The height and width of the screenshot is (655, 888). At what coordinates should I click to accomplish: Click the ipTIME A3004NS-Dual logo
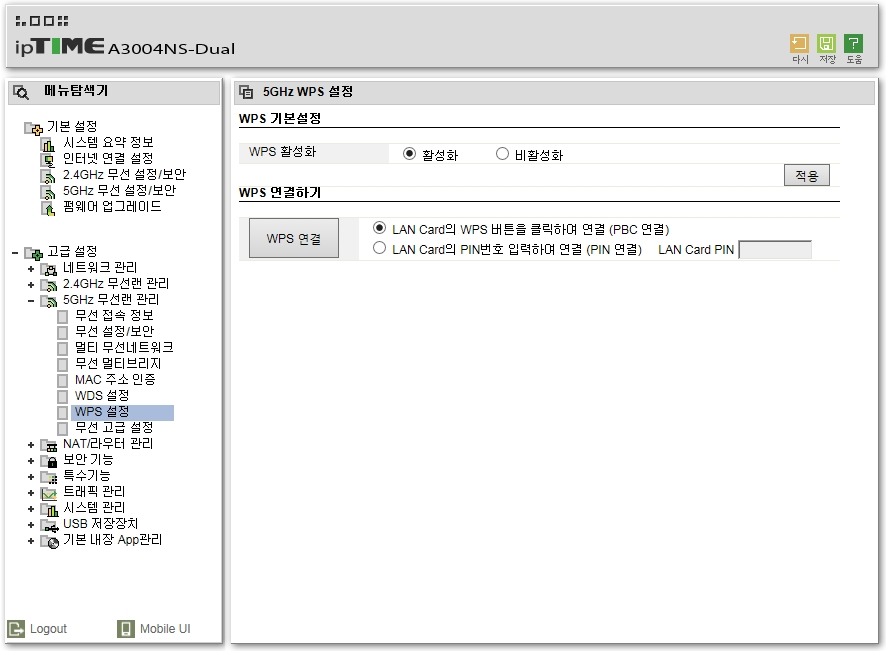pyautogui.click(x=125, y=46)
